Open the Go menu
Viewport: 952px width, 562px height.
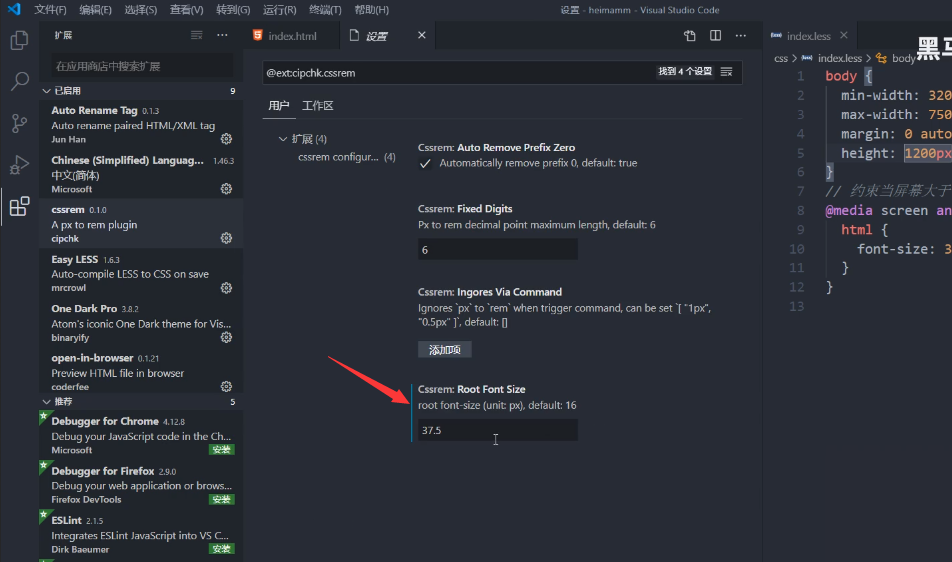[x=233, y=10]
